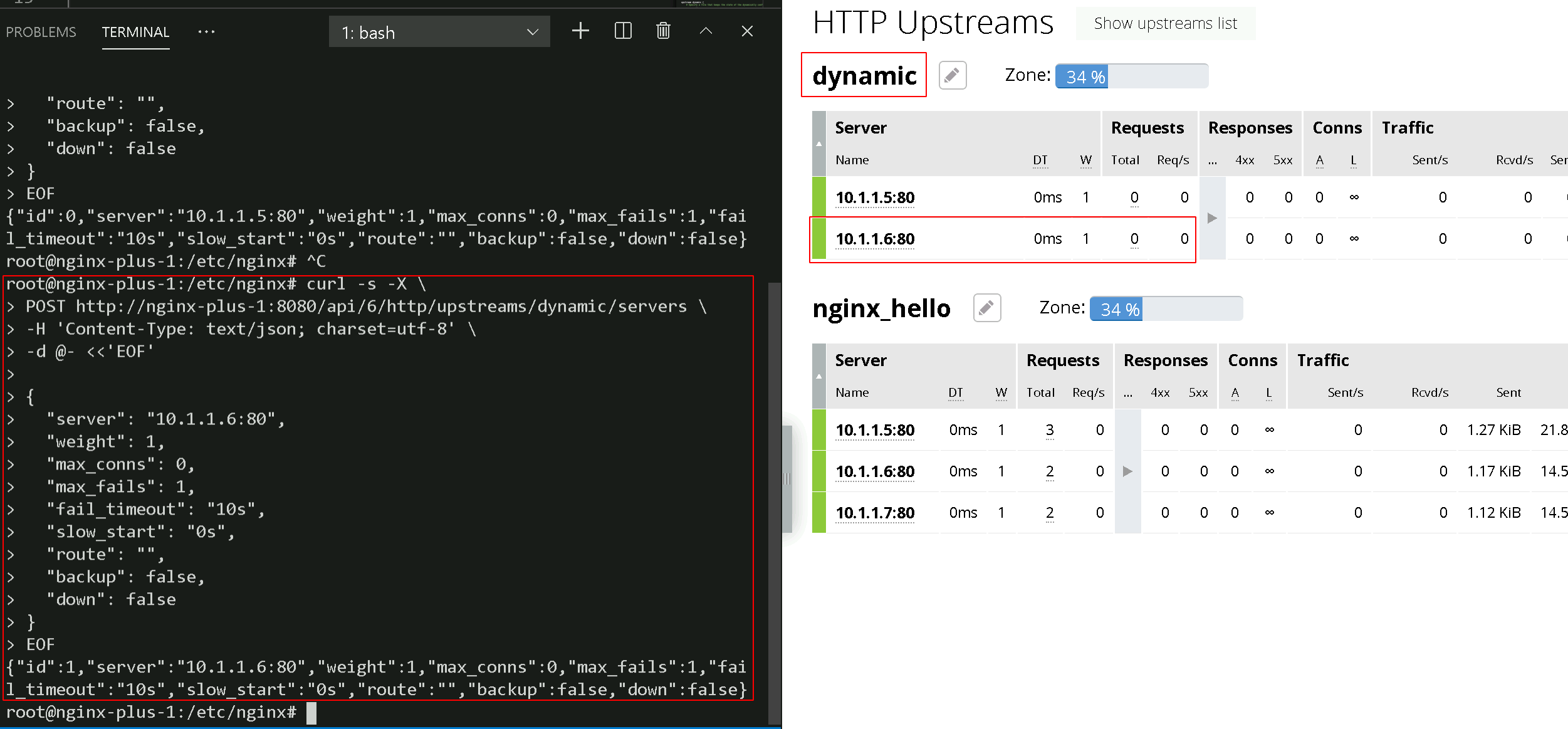Select the TERMINAL tab
Viewport: 1568px width, 729px height.
click(x=135, y=32)
